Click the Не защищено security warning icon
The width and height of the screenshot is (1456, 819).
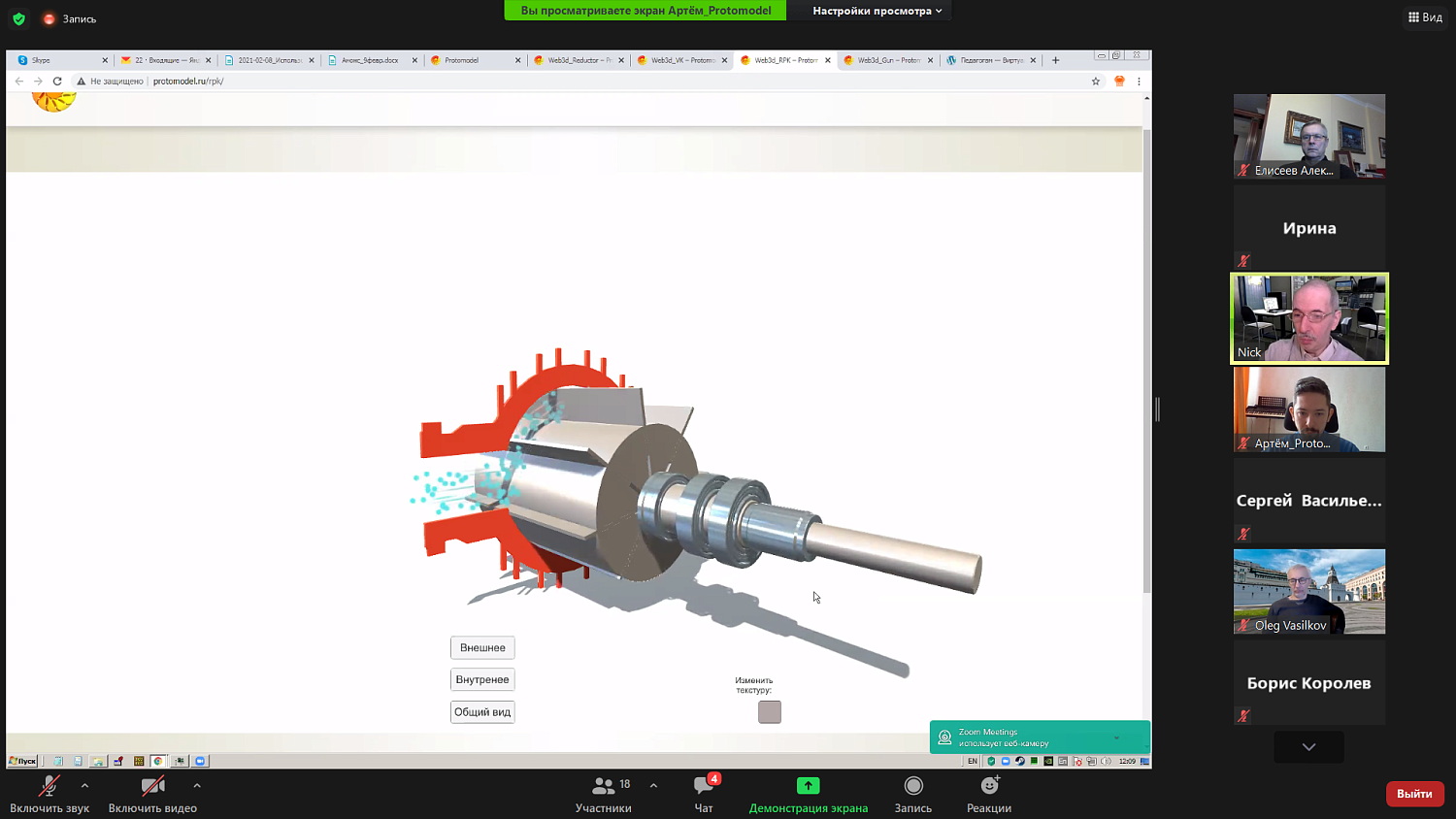(82, 82)
